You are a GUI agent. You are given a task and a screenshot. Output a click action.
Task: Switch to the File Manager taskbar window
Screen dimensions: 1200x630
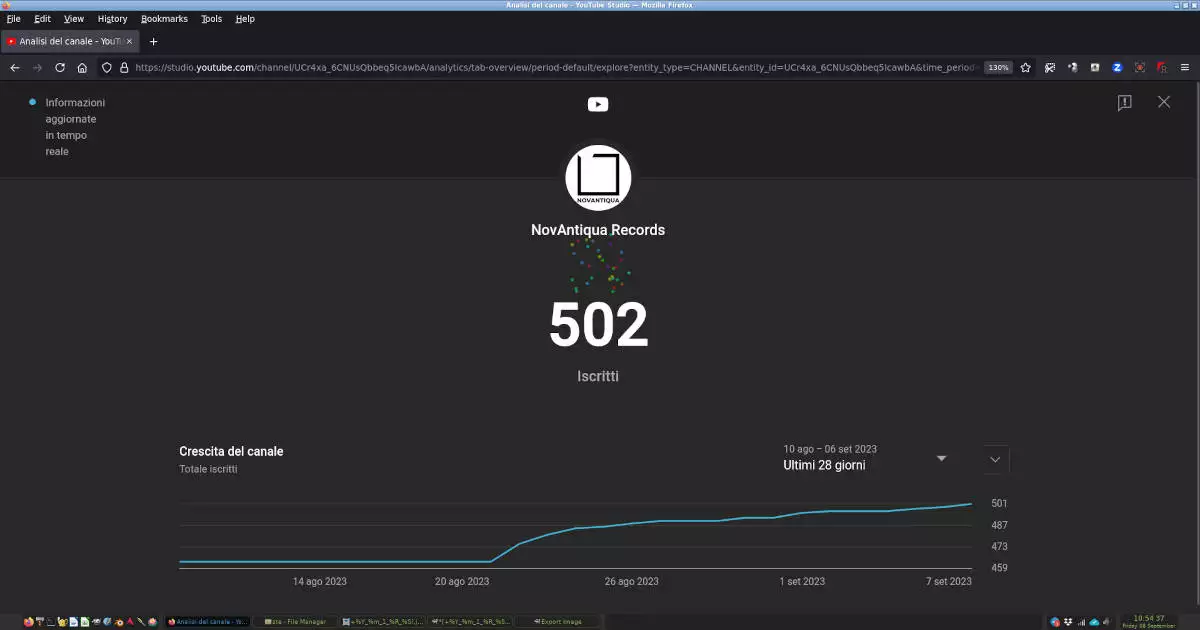(295, 622)
